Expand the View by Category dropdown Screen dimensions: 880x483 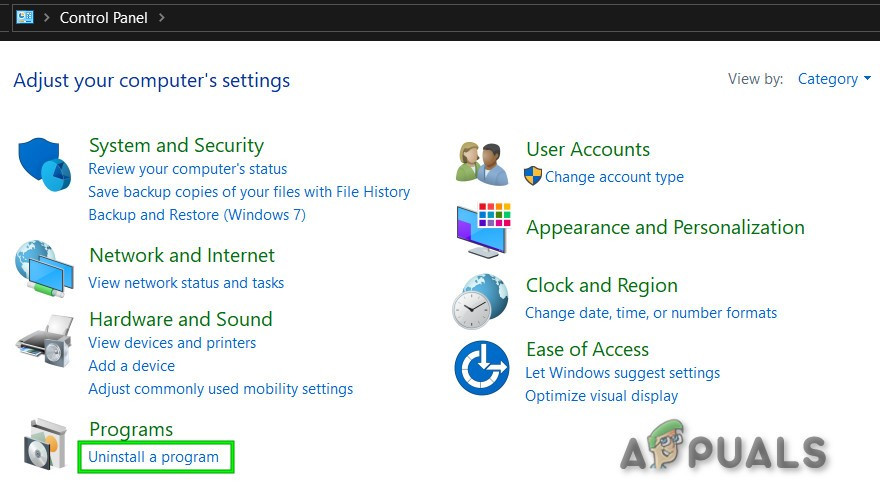coord(833,79)
